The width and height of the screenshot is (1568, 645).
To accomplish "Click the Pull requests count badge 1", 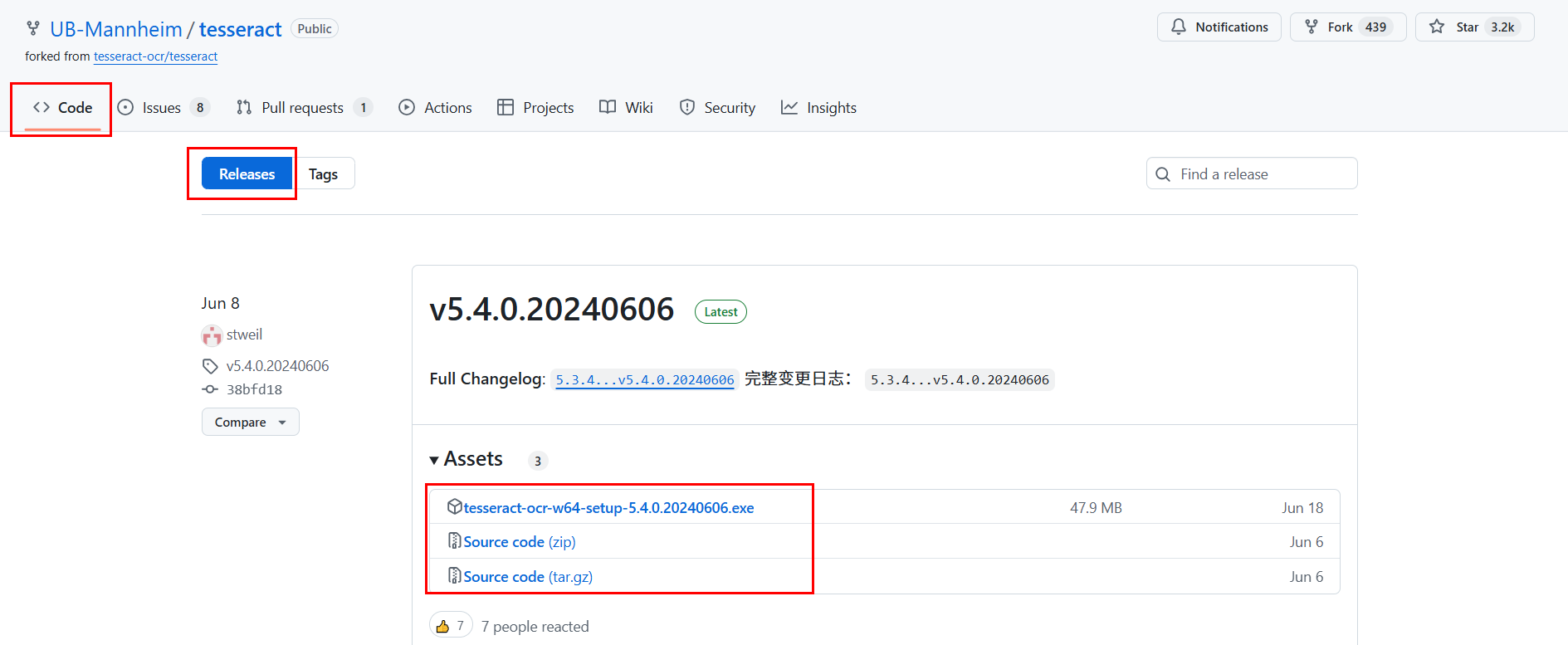I will click(363, 108).
